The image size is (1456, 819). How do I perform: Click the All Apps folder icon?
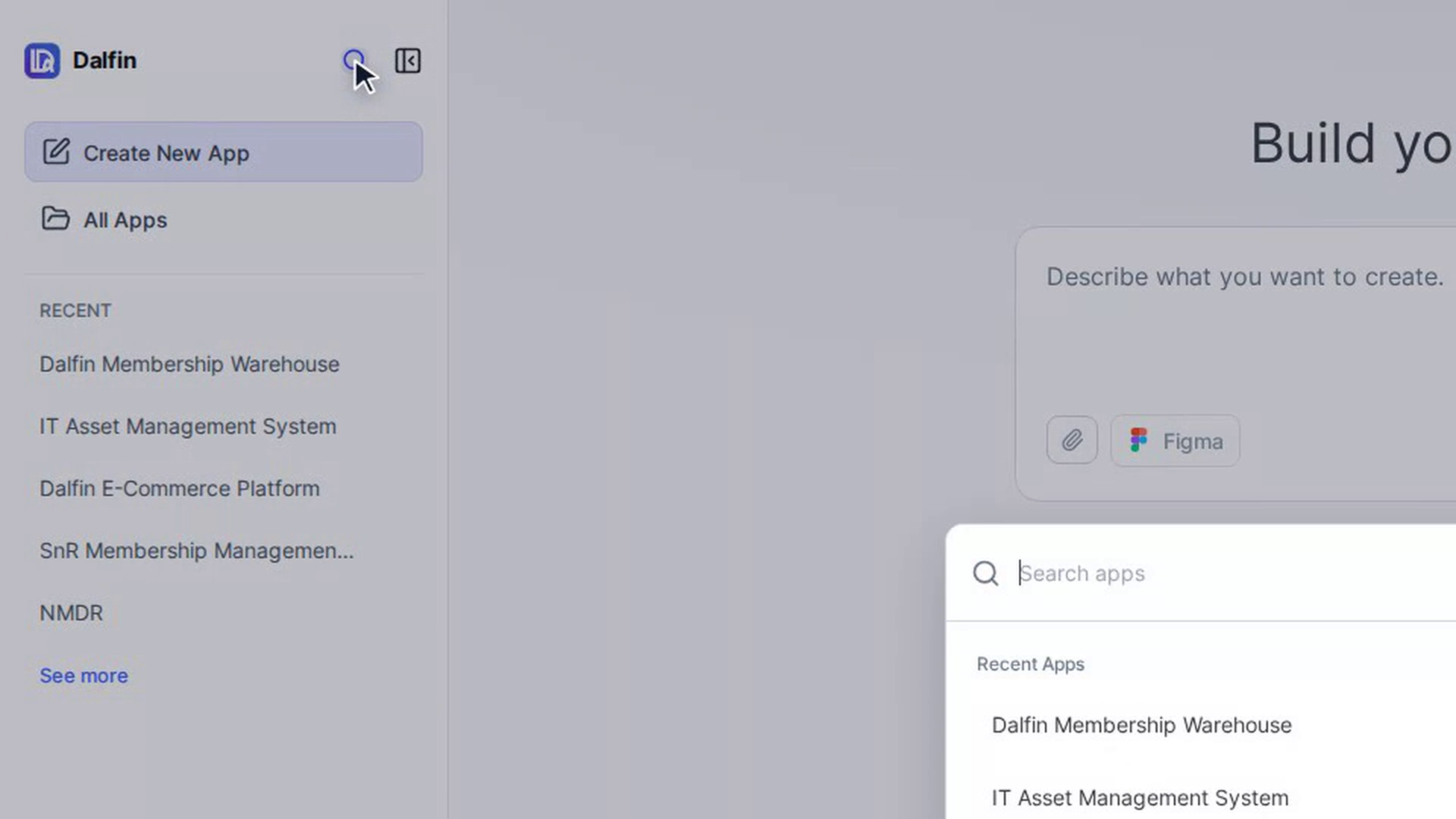click(x=55, y=218)
